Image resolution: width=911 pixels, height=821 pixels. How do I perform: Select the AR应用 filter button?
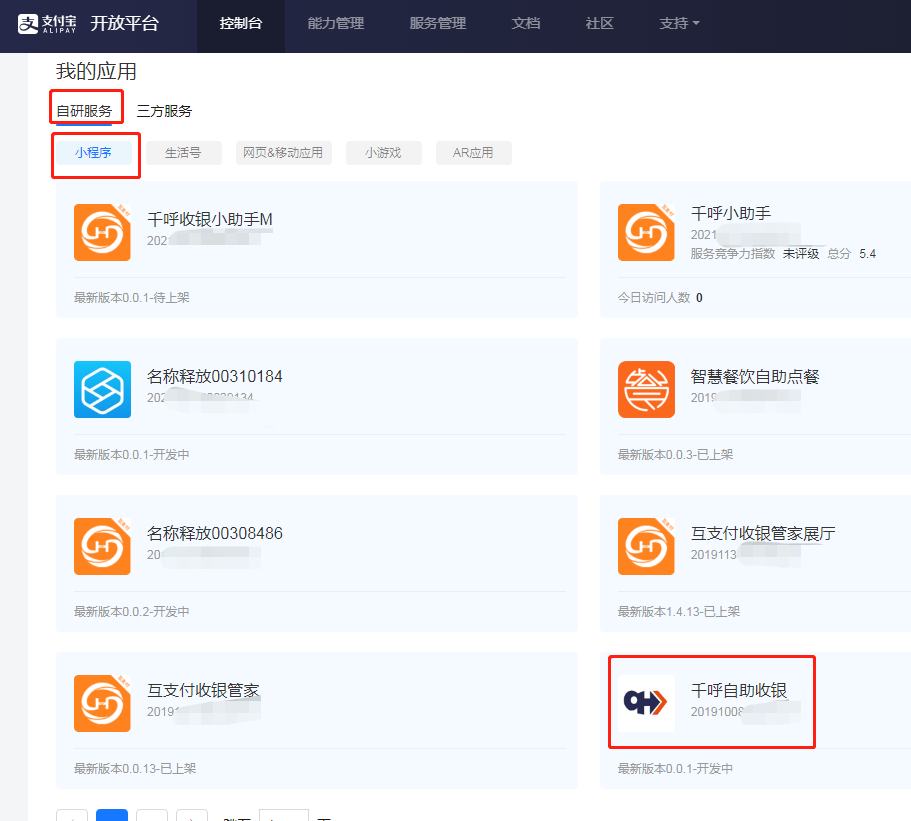point(474,153)
